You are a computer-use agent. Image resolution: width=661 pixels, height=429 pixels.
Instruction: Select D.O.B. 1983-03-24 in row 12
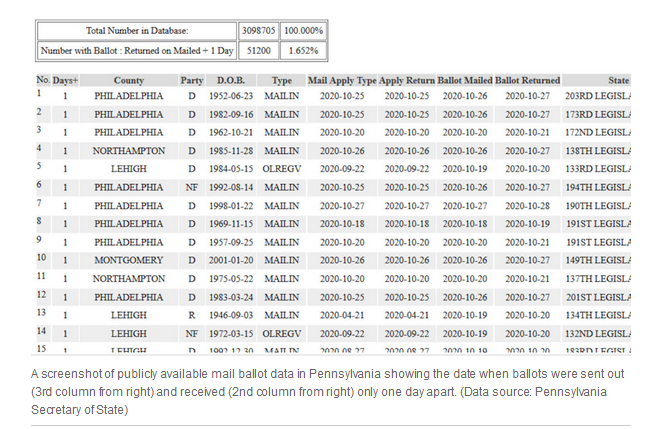231,297
